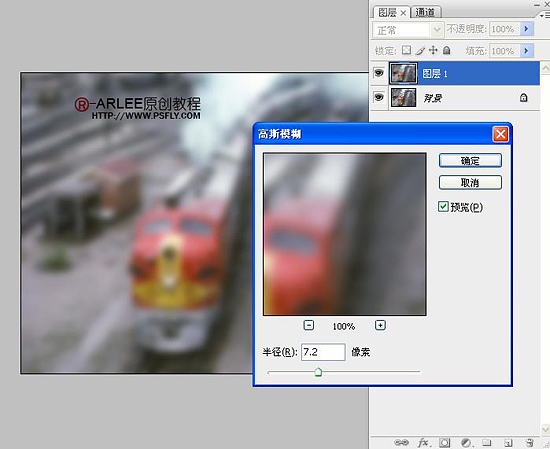The width and height of the screenshot is (550, 449).
Task: Click the blur preview image in dialog
Action: click(x=345, y=234)
